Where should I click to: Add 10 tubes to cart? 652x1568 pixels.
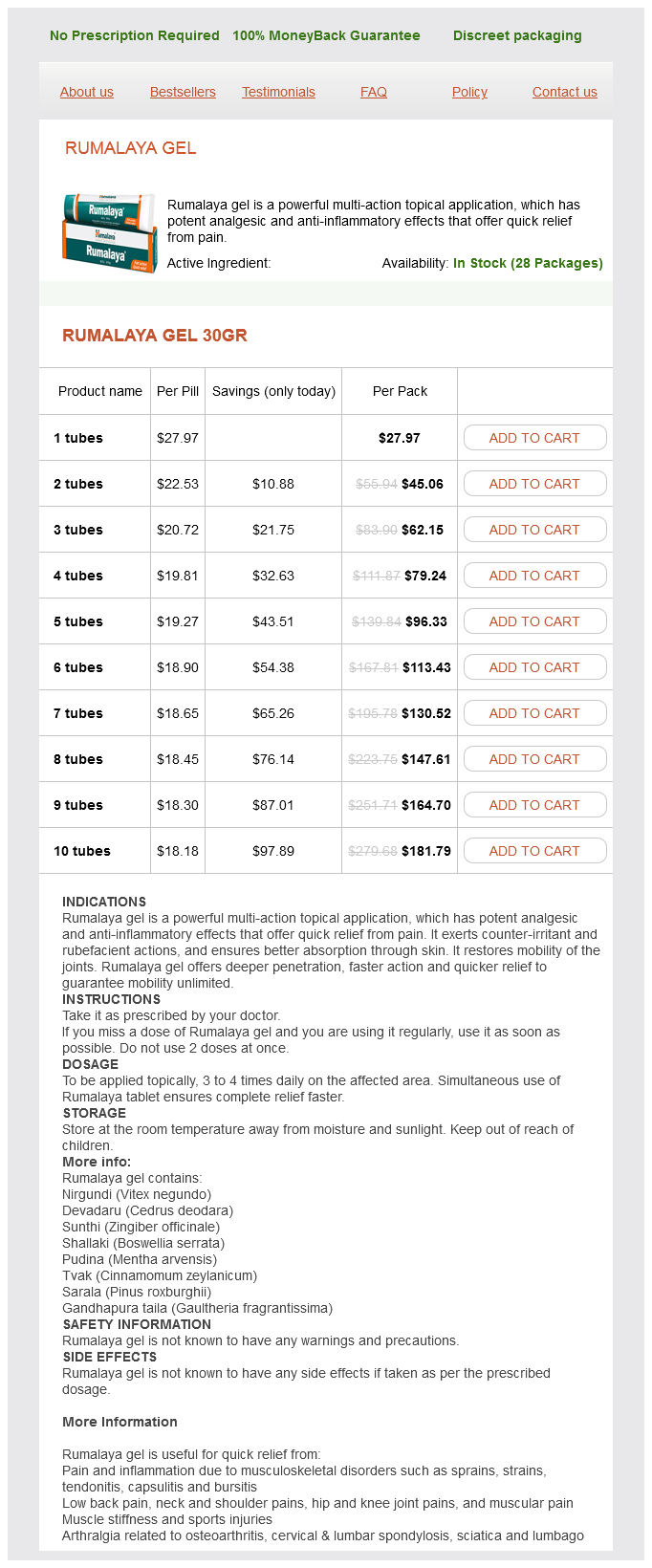[534, 851]
